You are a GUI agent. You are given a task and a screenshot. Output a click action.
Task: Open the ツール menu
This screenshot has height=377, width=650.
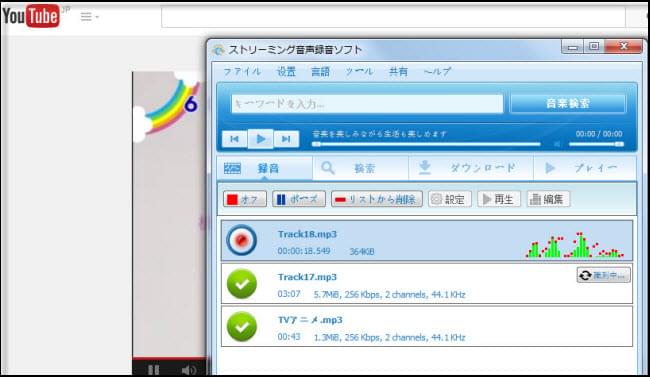pyautogui.click(x=359, y=72)
